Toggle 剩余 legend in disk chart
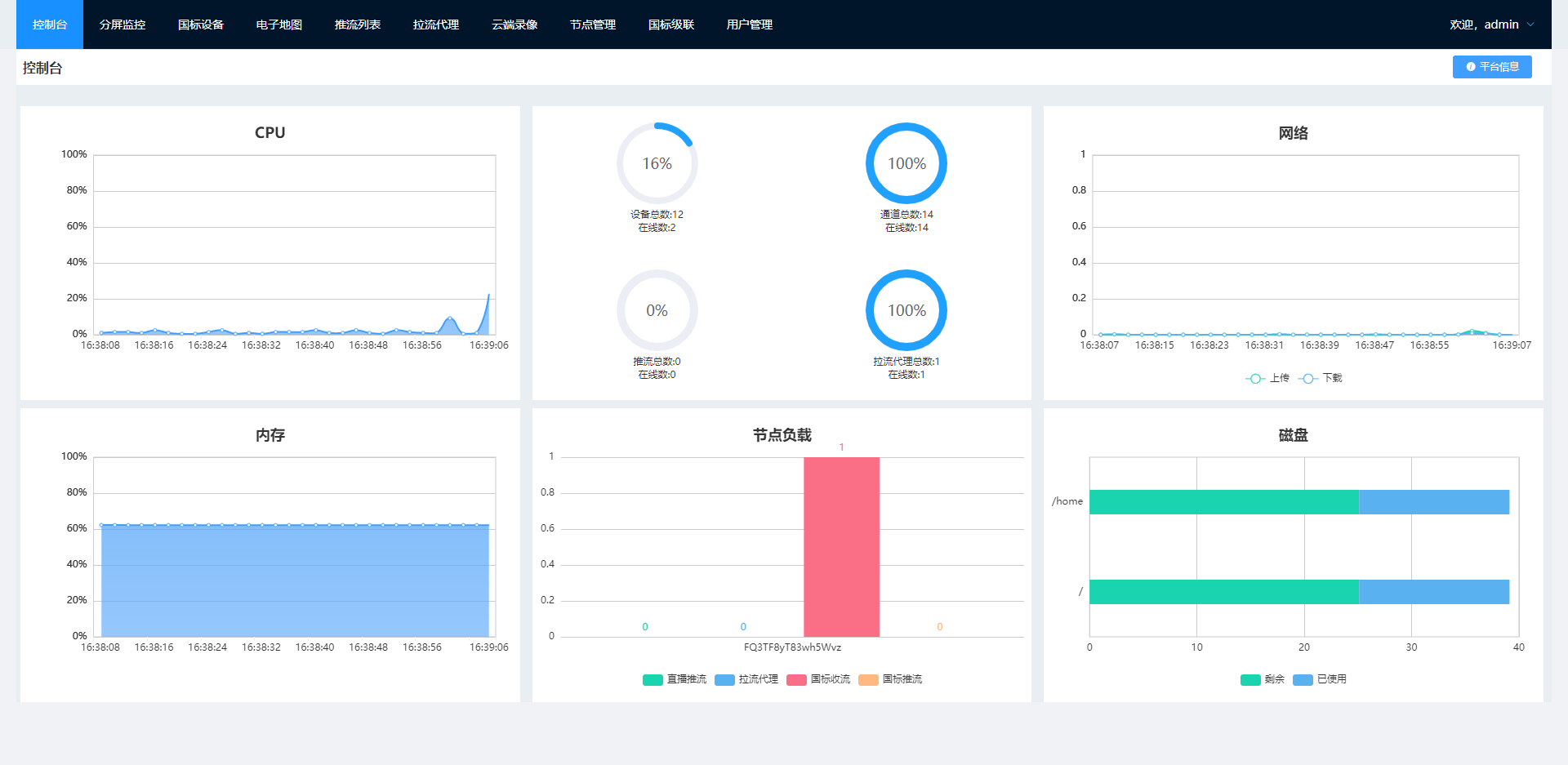This screenshot has width=1568, height=765. coord(1263,679)
